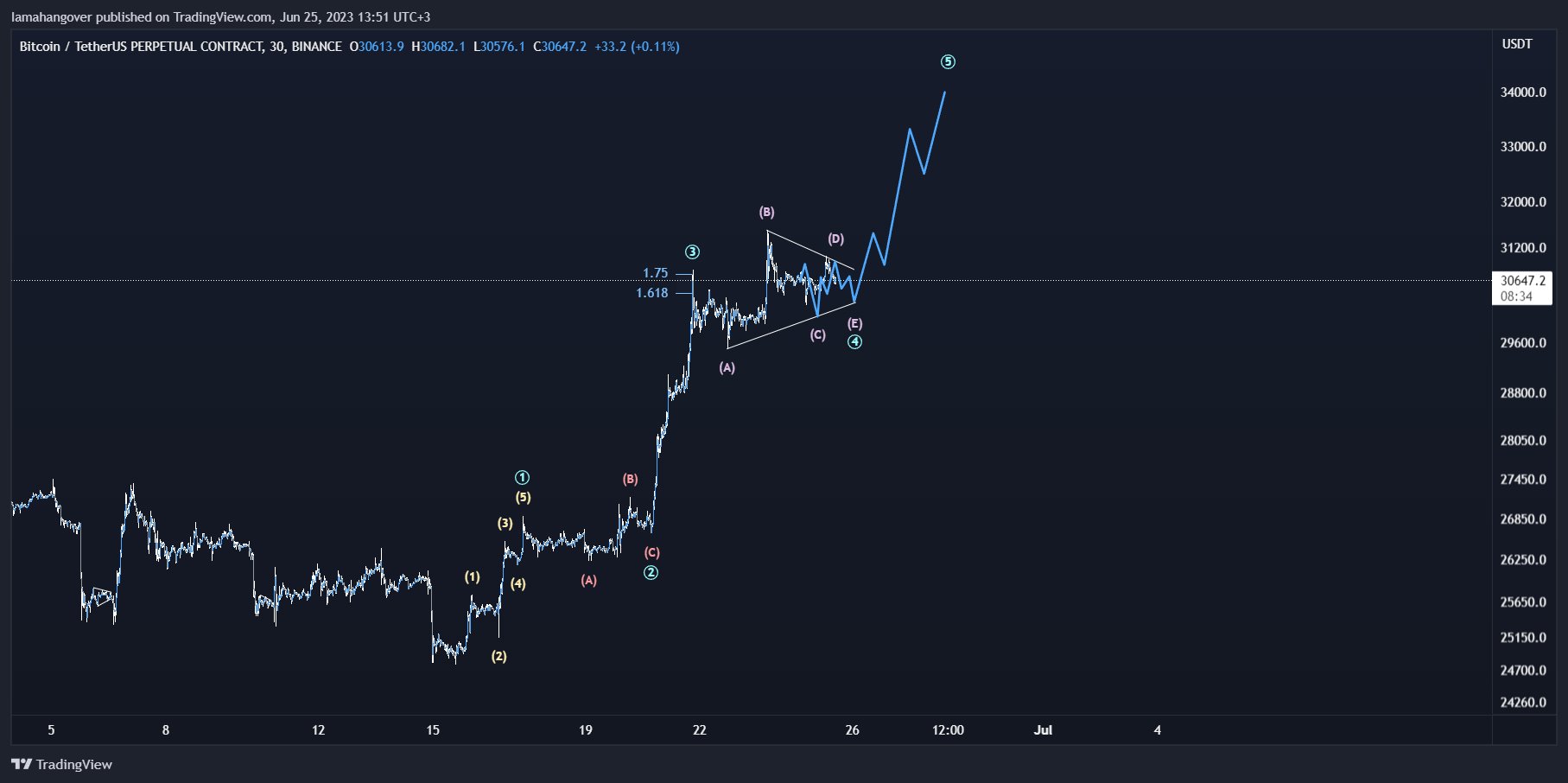Click the 27450.0 price axis label
This screenshot has height=783, width=1568.
click(1523, 480)
